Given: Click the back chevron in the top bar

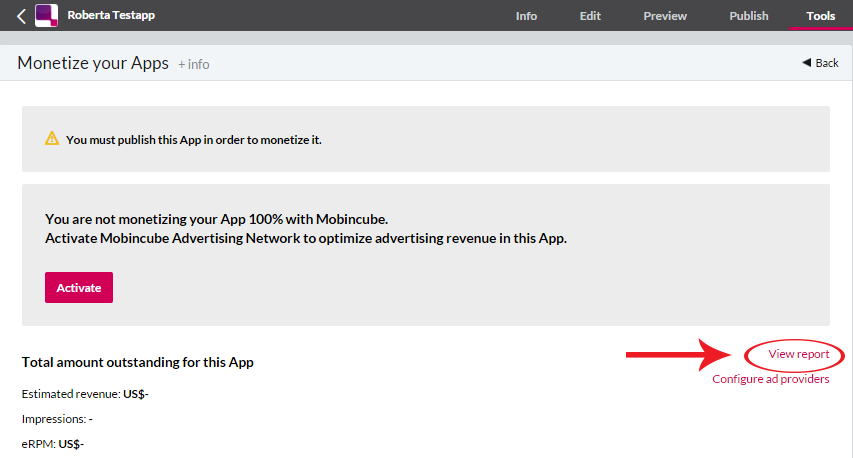Looking at the screenshot, I should pos(21,16).
